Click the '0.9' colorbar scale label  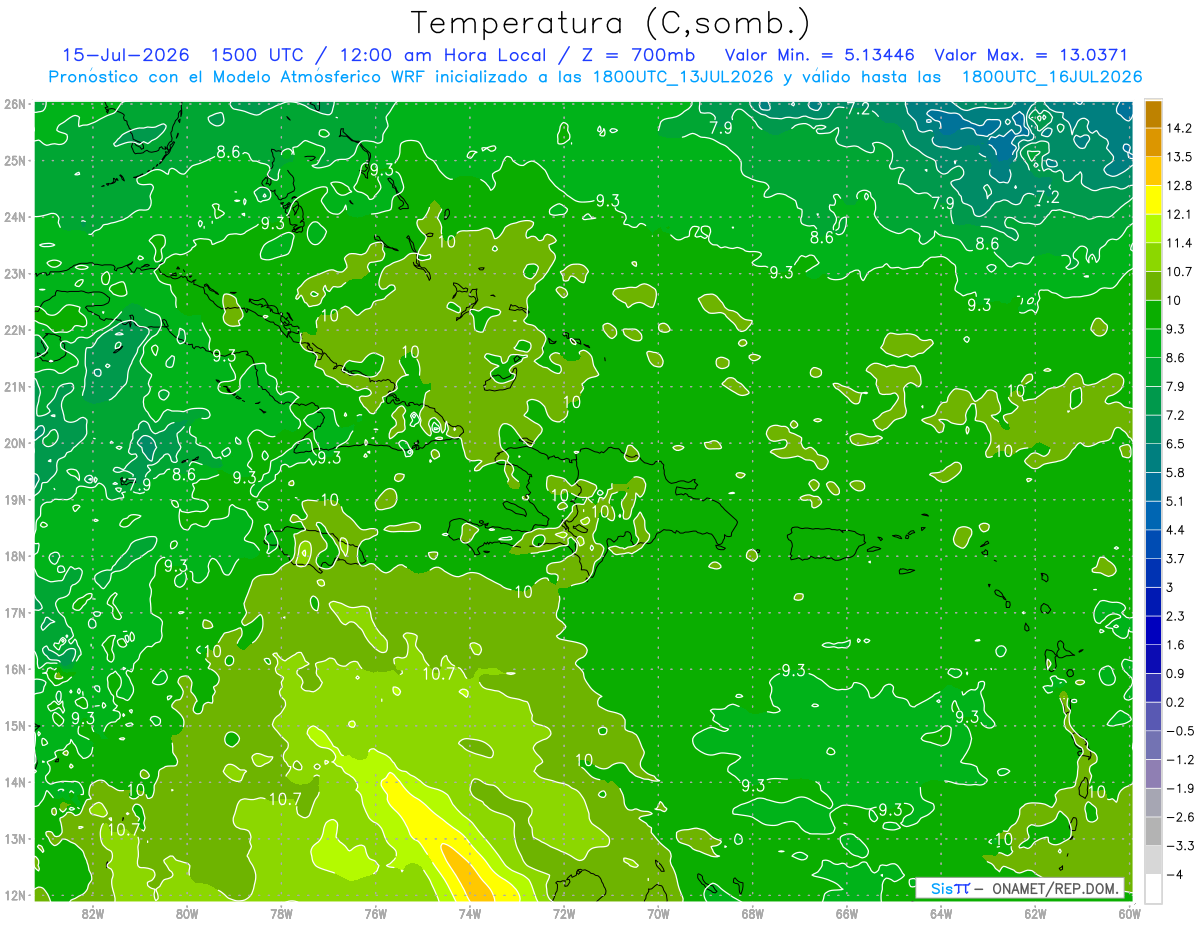pos(1178,674)
